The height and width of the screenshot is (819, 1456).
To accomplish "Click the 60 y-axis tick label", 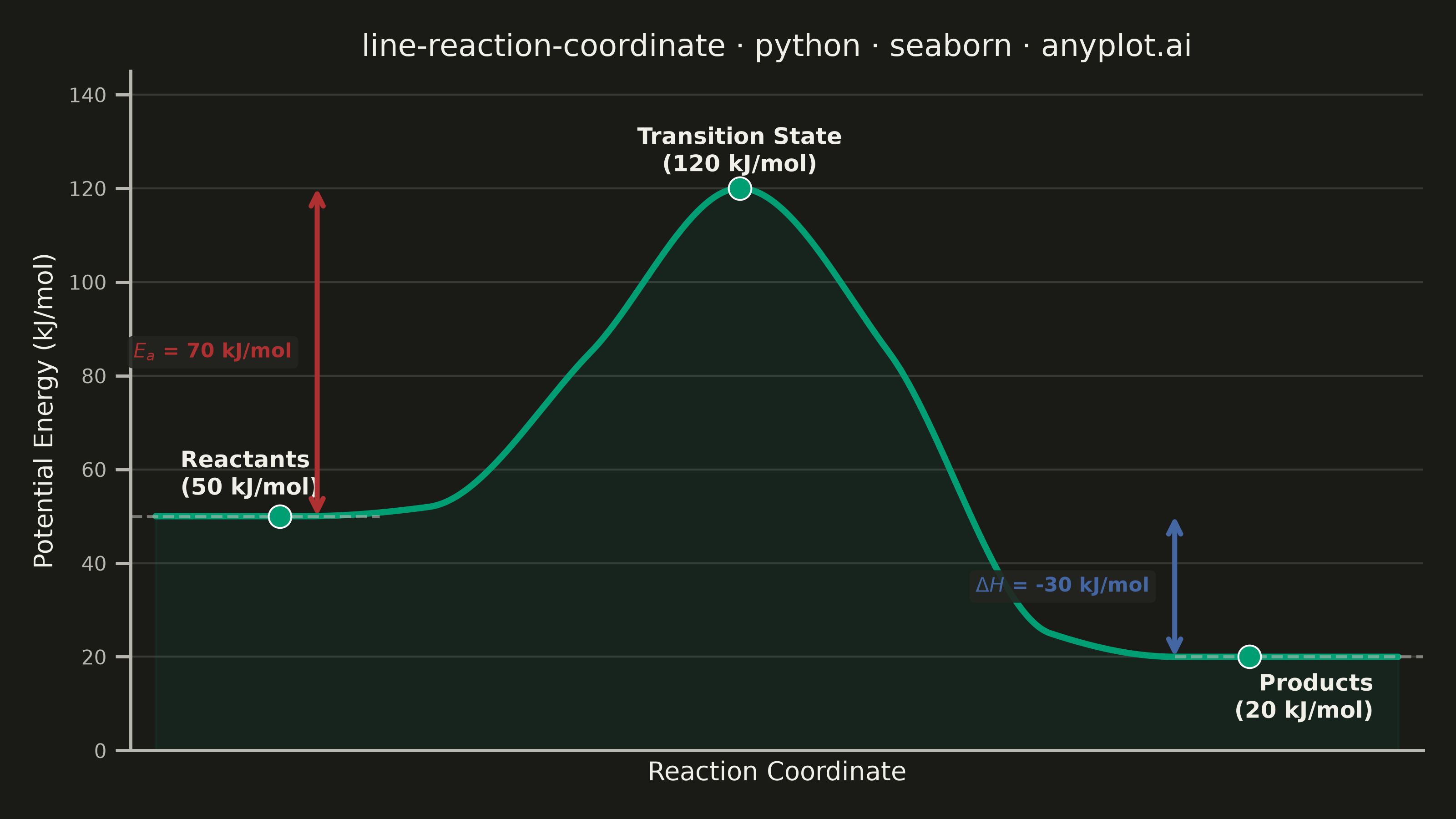I will [94, 471].
